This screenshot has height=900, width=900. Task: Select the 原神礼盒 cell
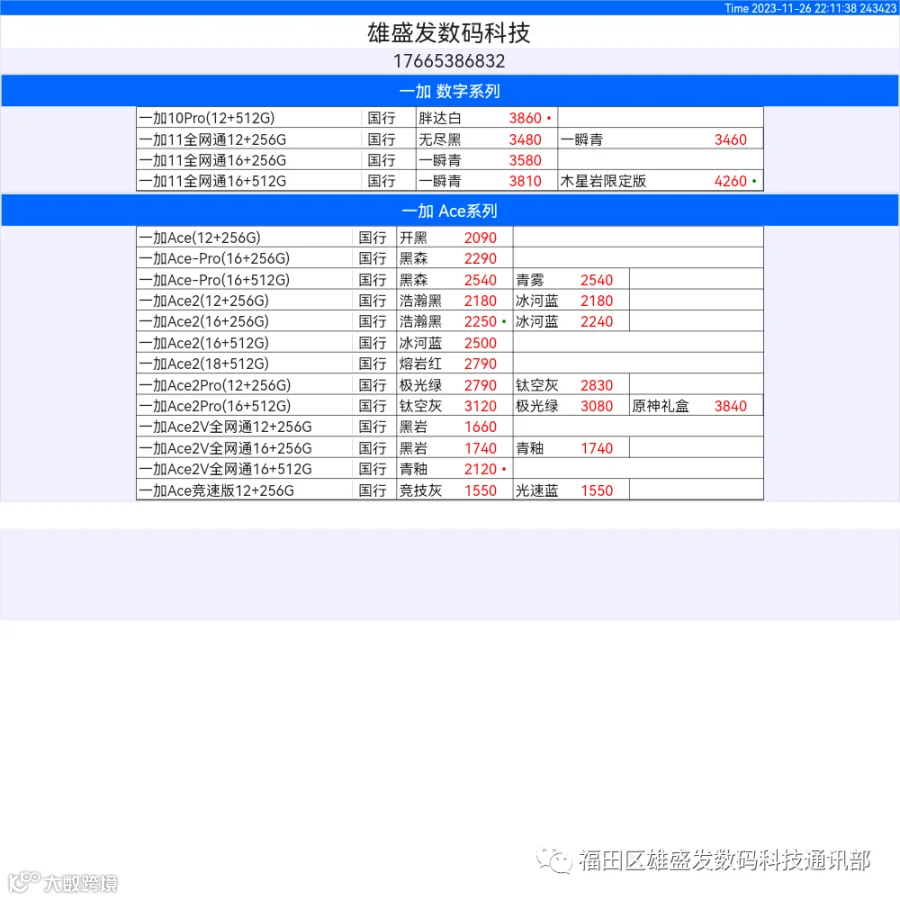coord(660,405)
